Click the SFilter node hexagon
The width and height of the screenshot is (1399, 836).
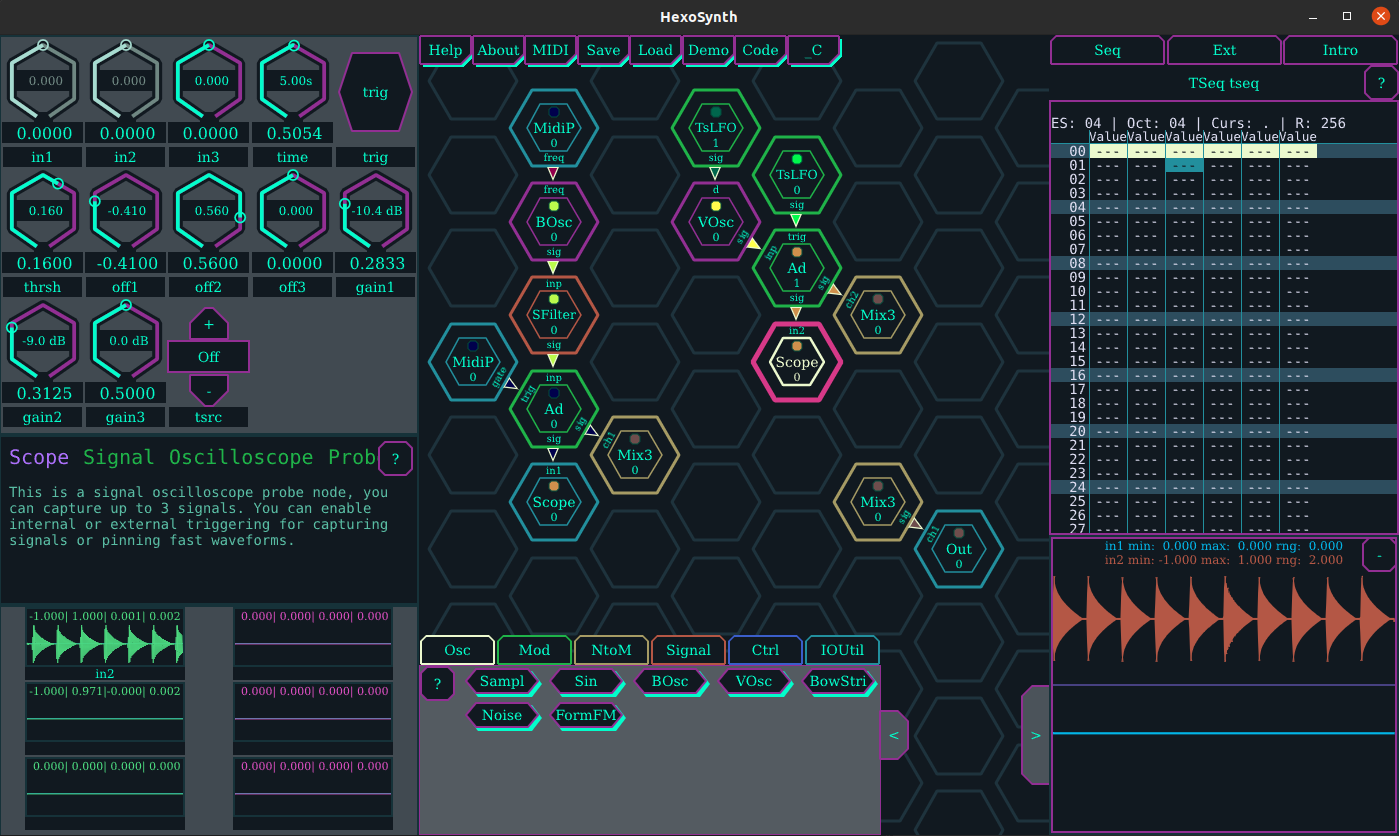click(x=554, y=315)
